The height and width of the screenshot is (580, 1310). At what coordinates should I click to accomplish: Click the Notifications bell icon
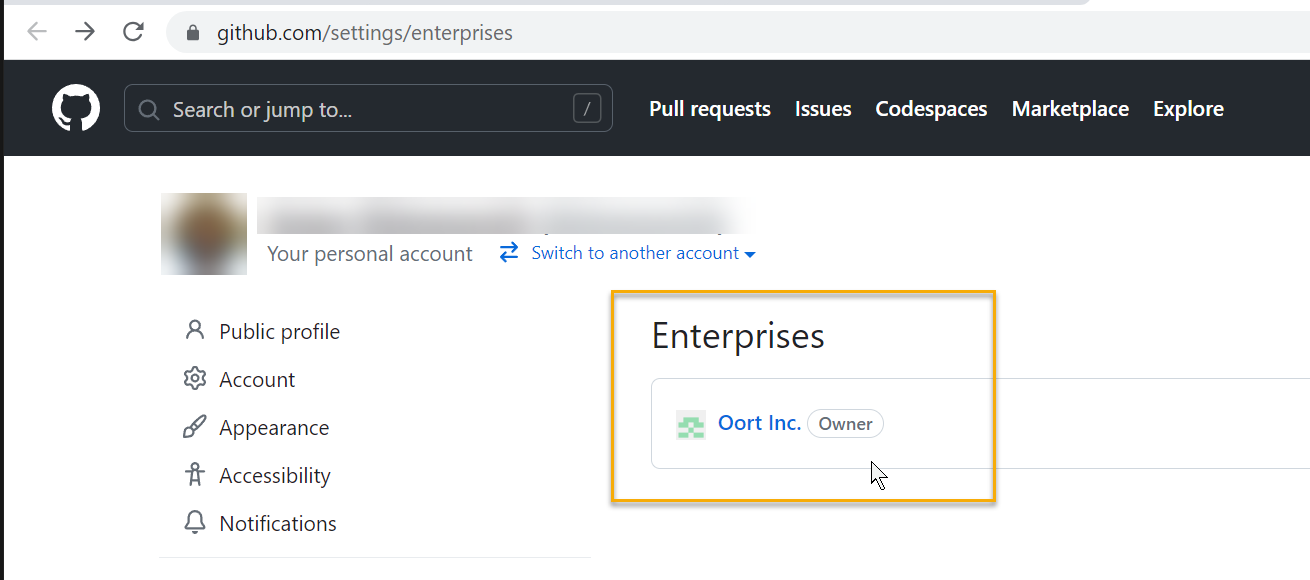point(194,523)
